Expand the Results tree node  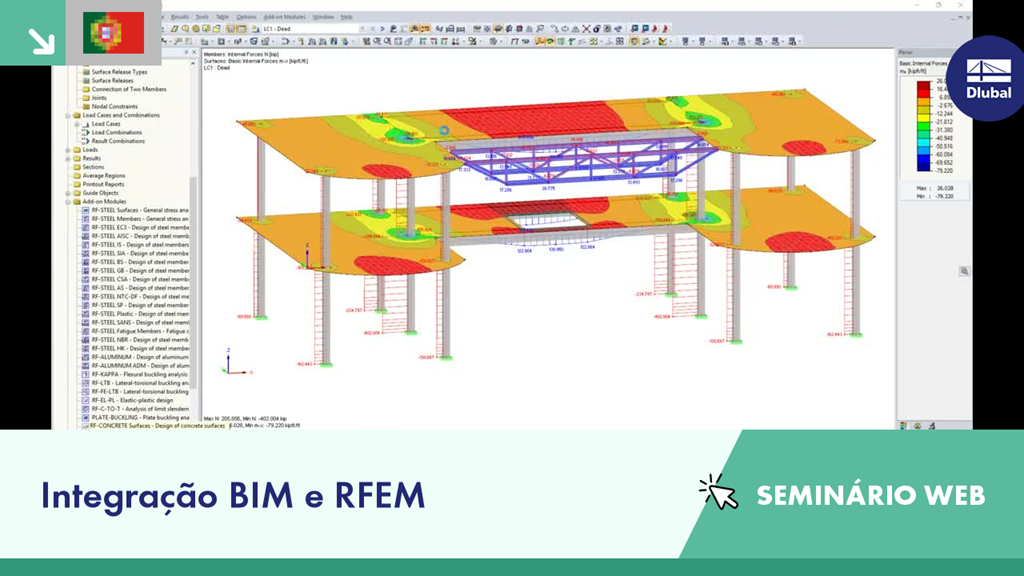coord(68,158)
